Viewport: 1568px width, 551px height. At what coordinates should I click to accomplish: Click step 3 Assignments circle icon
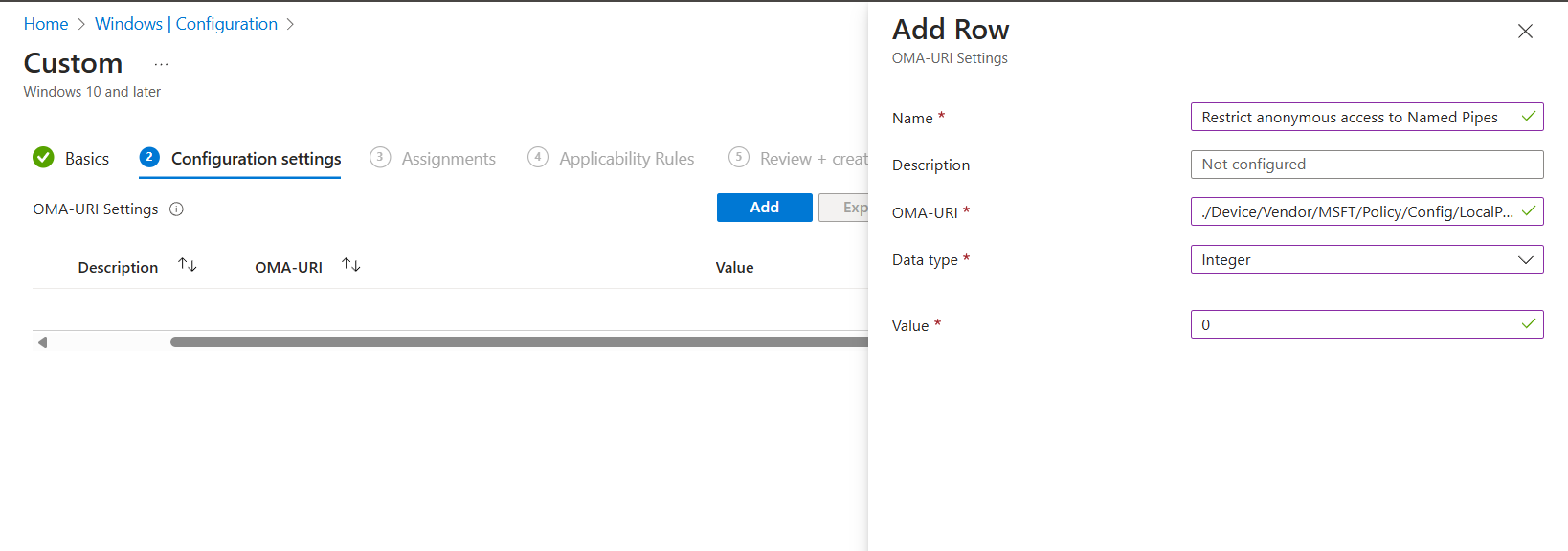tap(380, 158)
